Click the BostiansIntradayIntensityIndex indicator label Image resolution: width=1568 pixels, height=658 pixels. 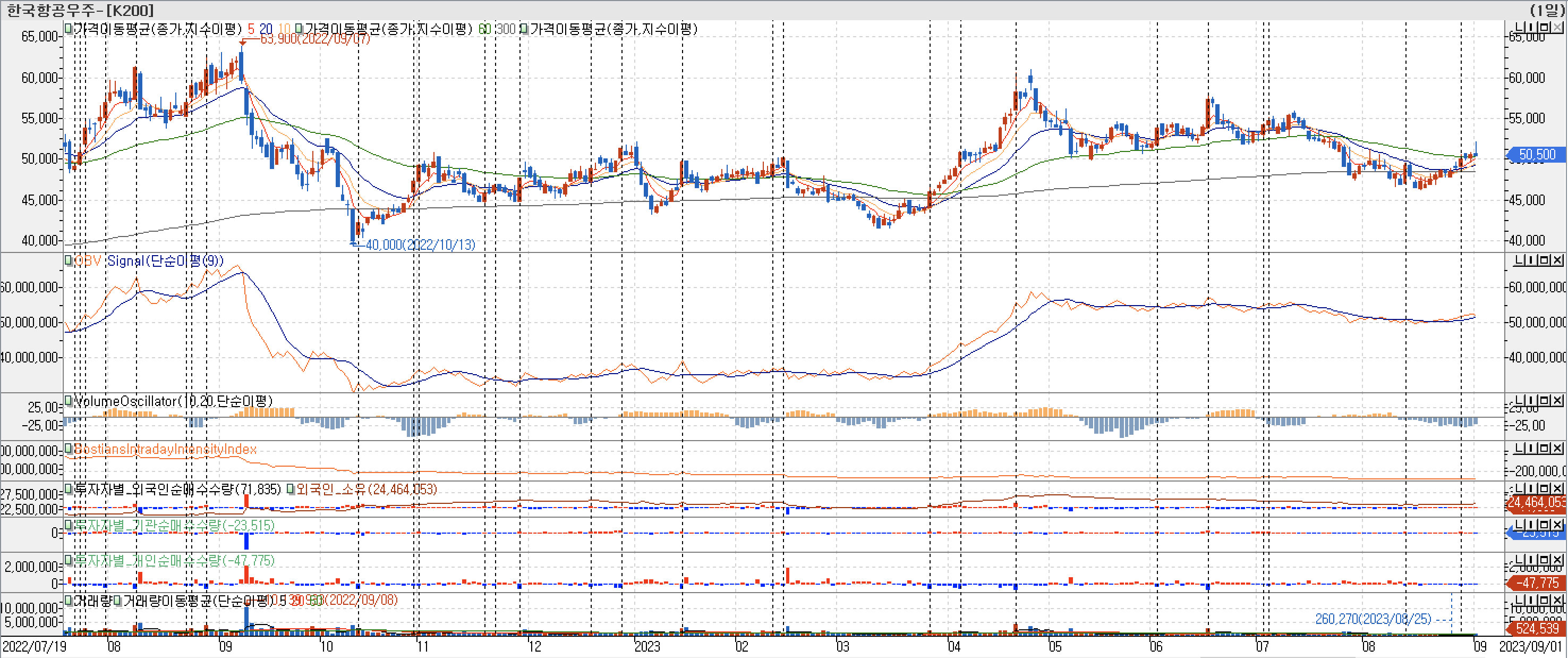pyautogui.click(x=165, y=449)
